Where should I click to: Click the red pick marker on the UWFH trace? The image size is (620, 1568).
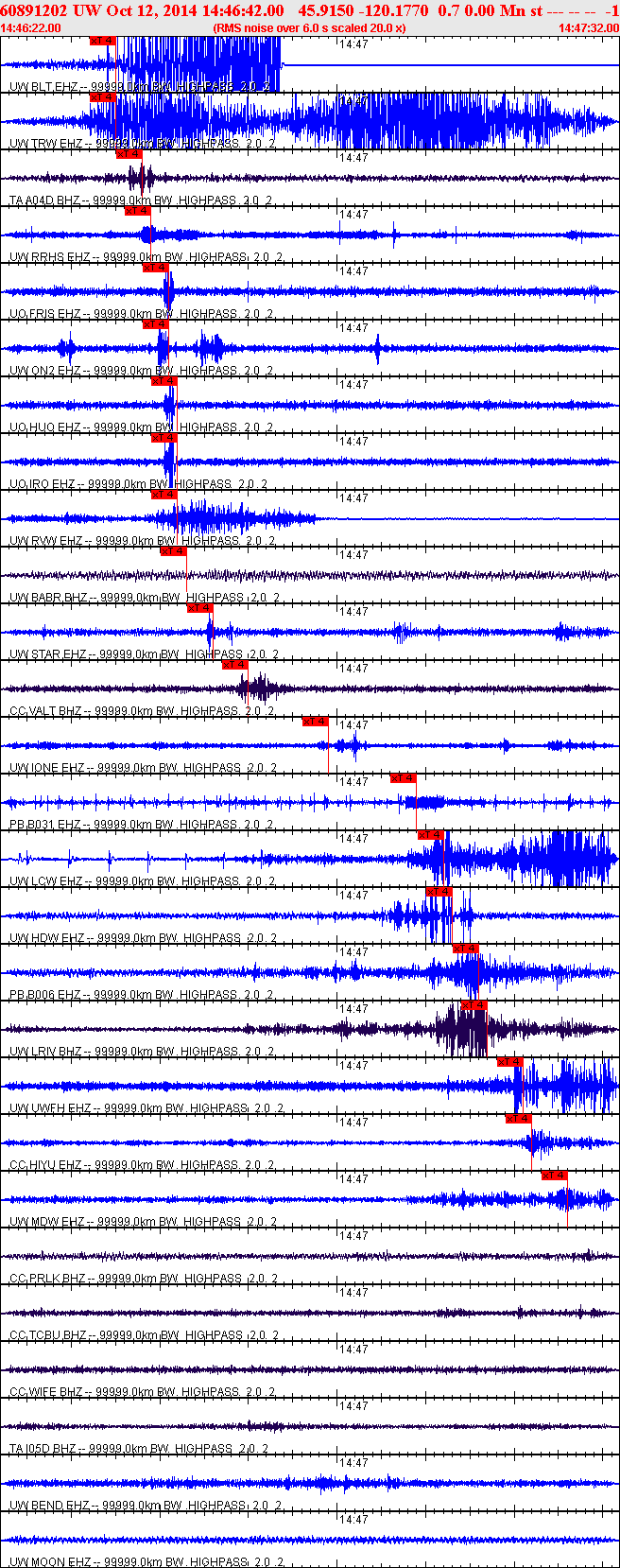509,1062
